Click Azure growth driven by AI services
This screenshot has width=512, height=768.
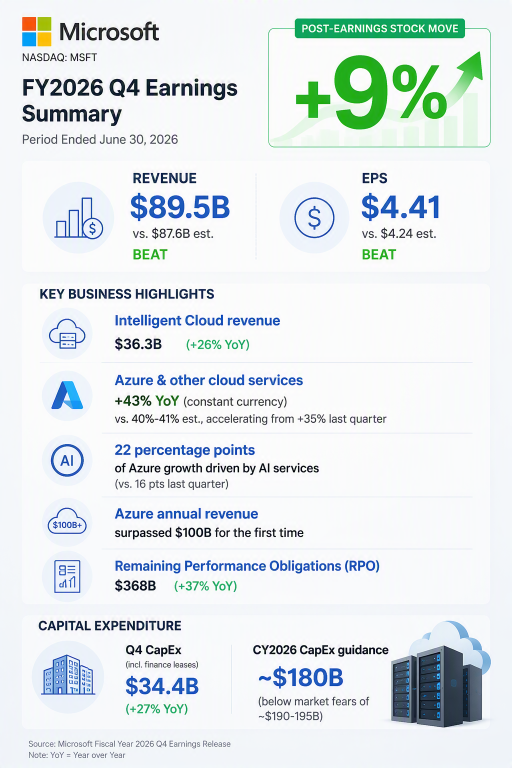[217, 469]
